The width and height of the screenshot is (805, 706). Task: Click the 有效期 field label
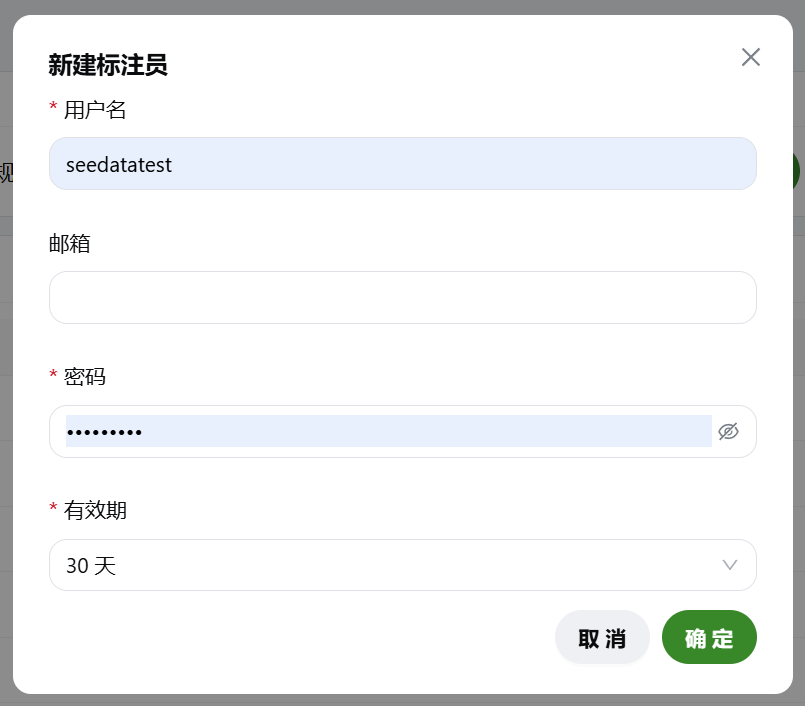(95, 510)
